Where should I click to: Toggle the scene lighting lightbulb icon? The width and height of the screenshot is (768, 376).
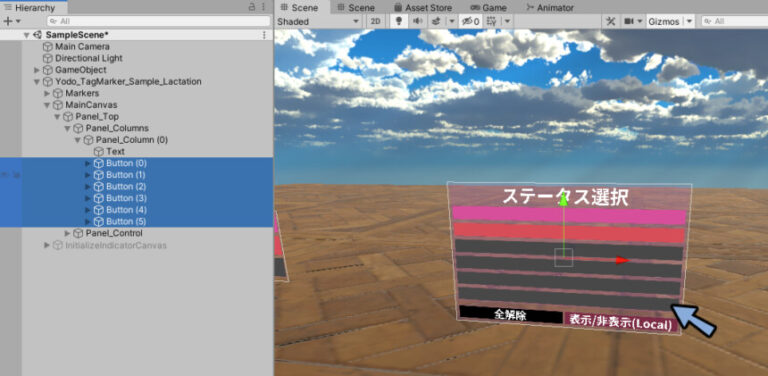(x=399, y=22)
